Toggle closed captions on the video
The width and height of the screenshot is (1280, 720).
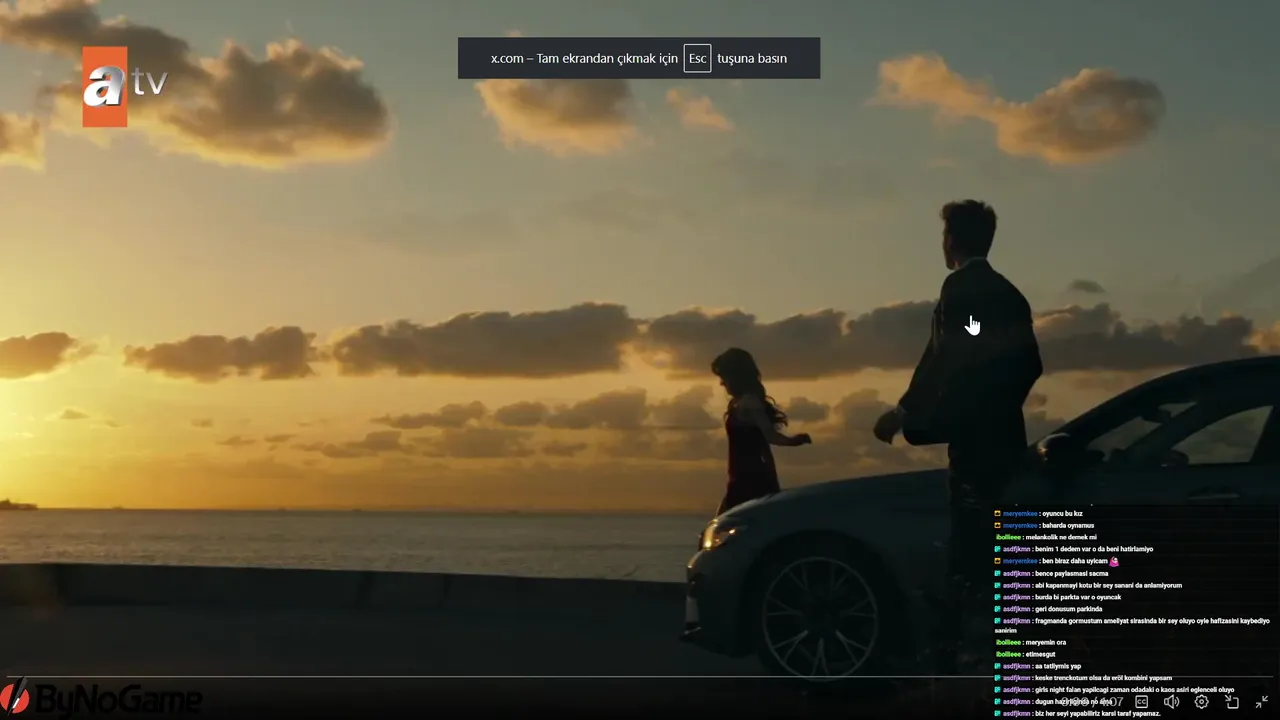tap(1141, 702)
